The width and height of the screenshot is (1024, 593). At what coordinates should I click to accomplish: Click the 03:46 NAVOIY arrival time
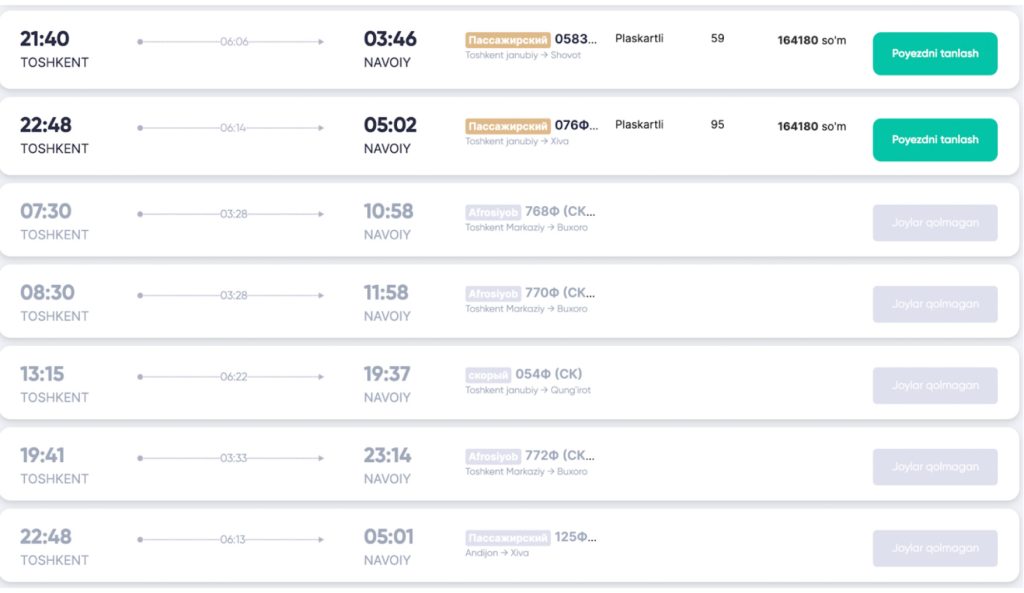point(390,40)
